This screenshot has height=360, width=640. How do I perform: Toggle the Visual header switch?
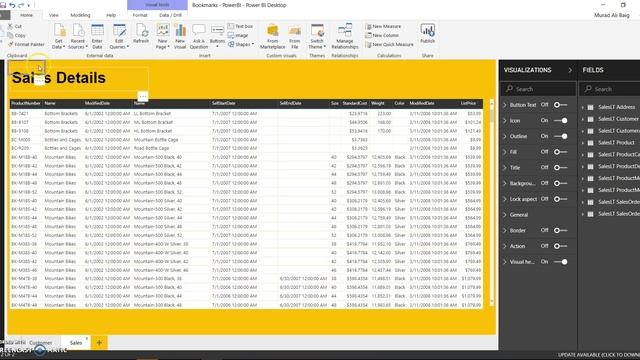(560, 262)
